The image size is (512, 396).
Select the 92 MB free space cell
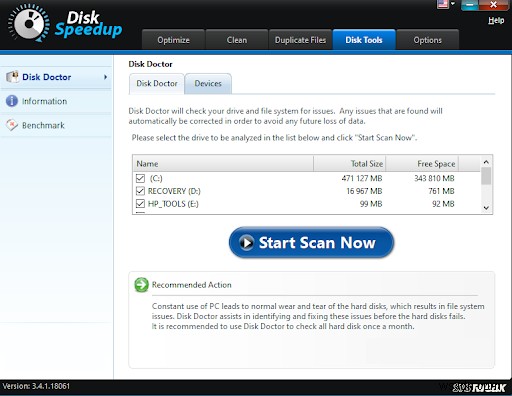click(443, 204)
